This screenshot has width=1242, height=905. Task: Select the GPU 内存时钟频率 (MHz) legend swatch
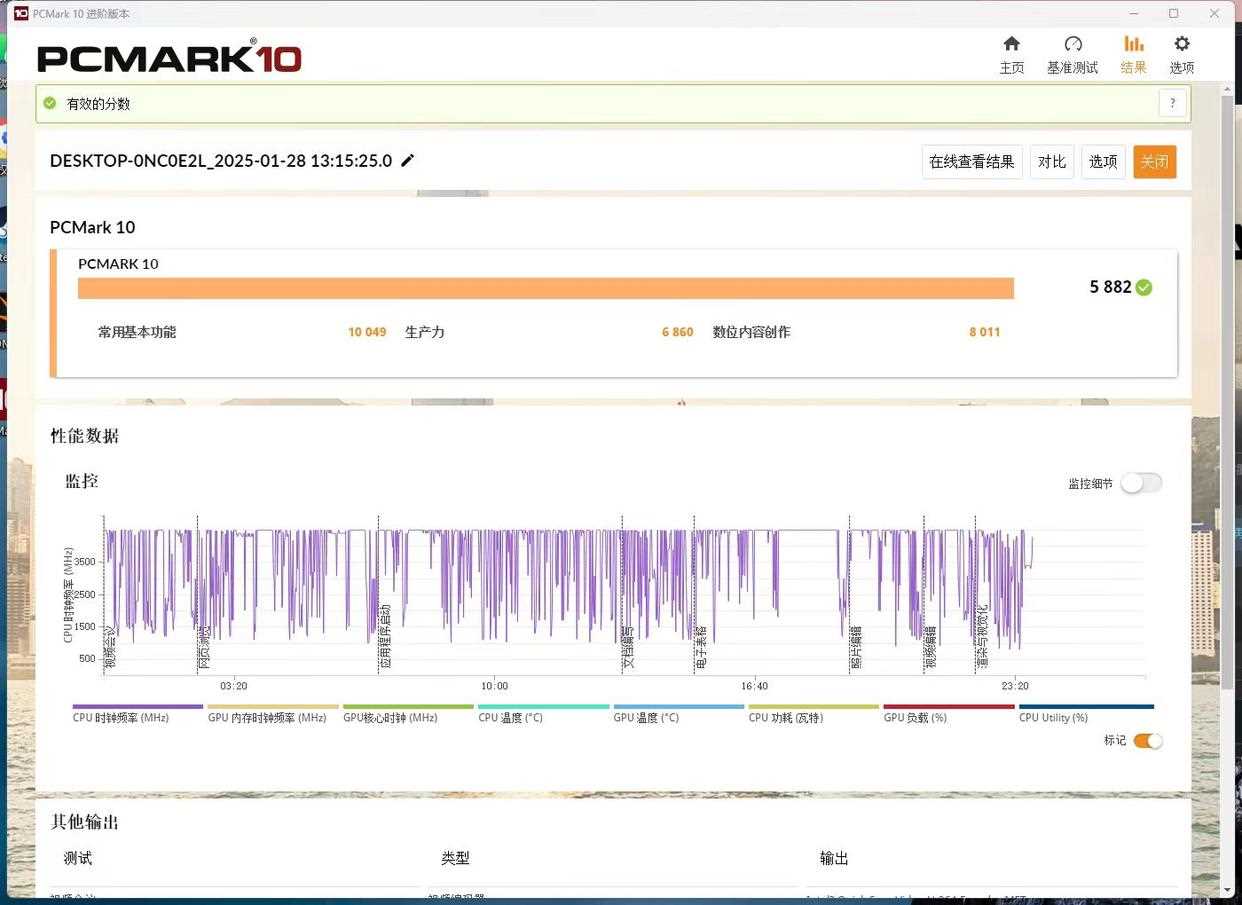point(273,706)
